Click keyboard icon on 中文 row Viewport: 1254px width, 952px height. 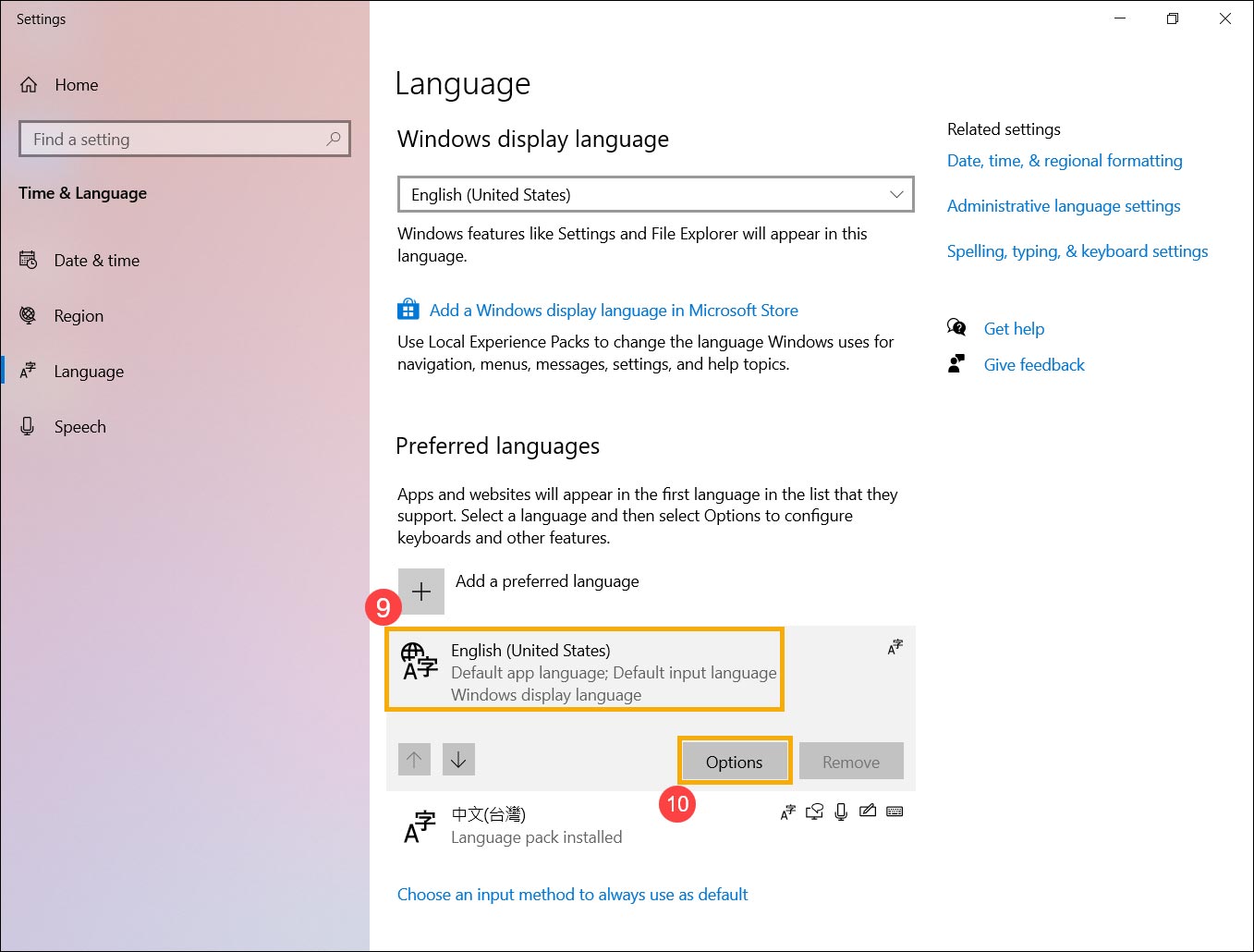895,812
